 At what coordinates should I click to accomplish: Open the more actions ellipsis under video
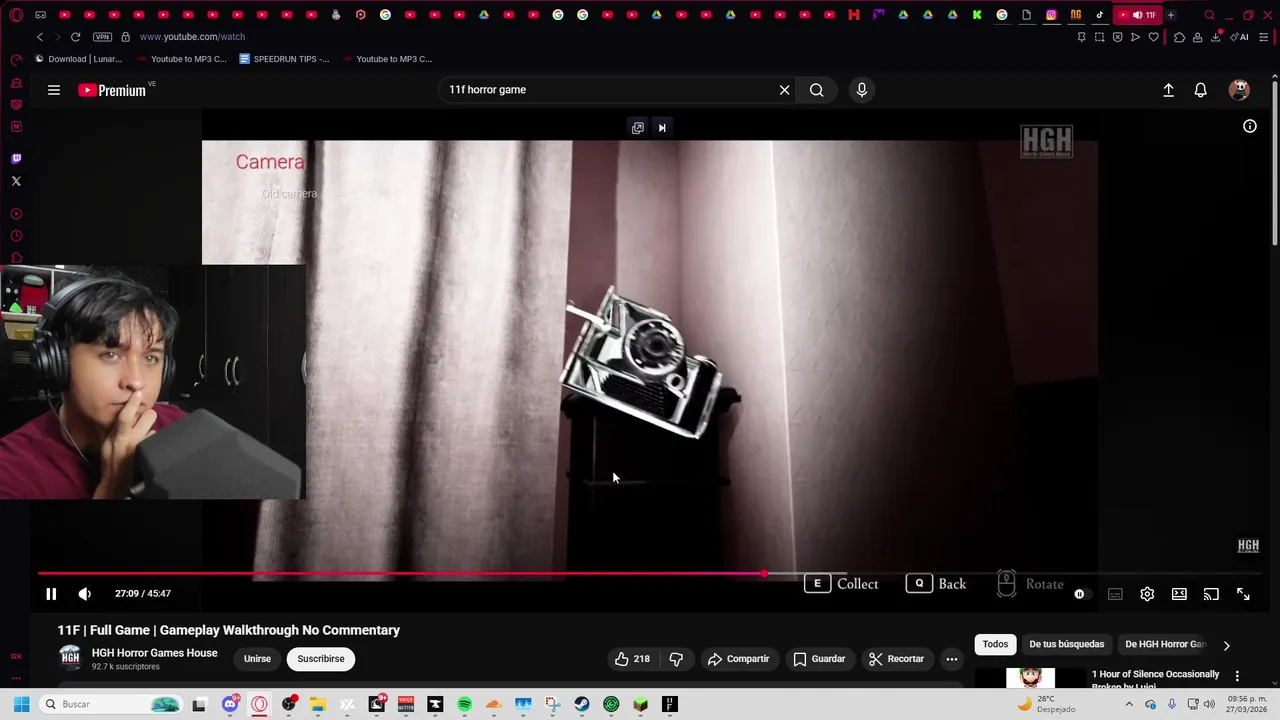coord(952,659)
